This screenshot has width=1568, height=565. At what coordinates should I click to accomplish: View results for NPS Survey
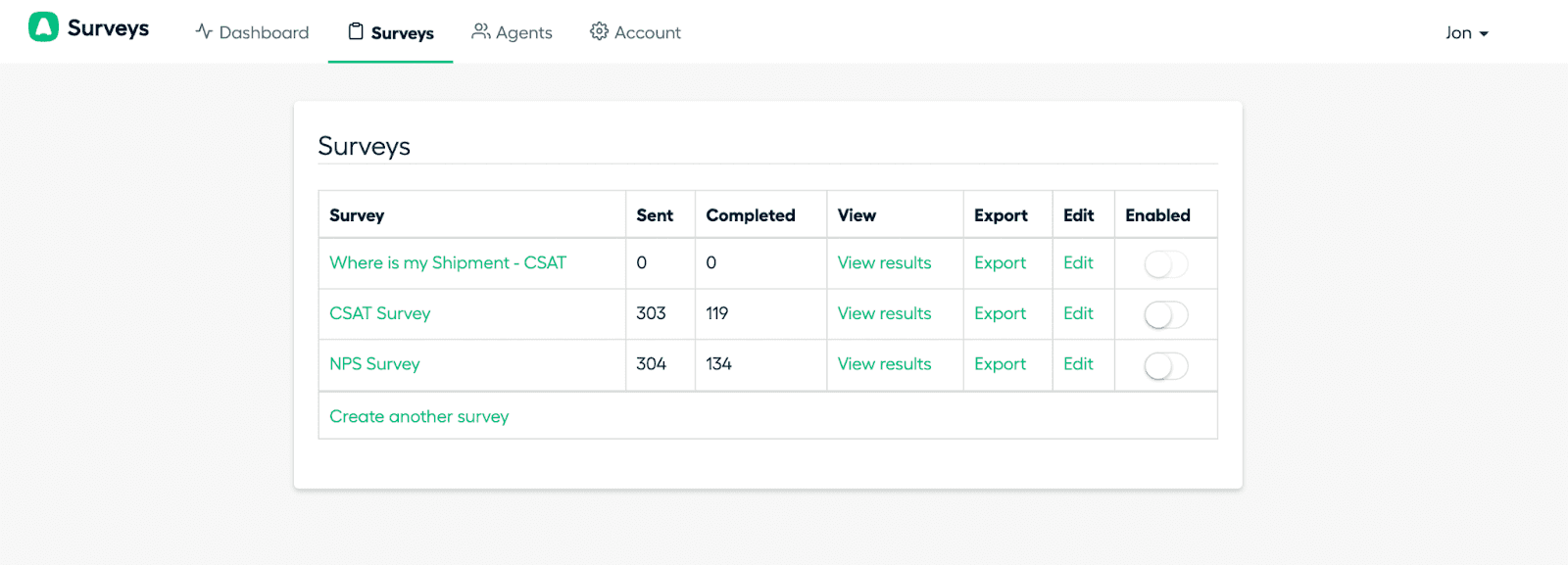click(x=884, y=364)
